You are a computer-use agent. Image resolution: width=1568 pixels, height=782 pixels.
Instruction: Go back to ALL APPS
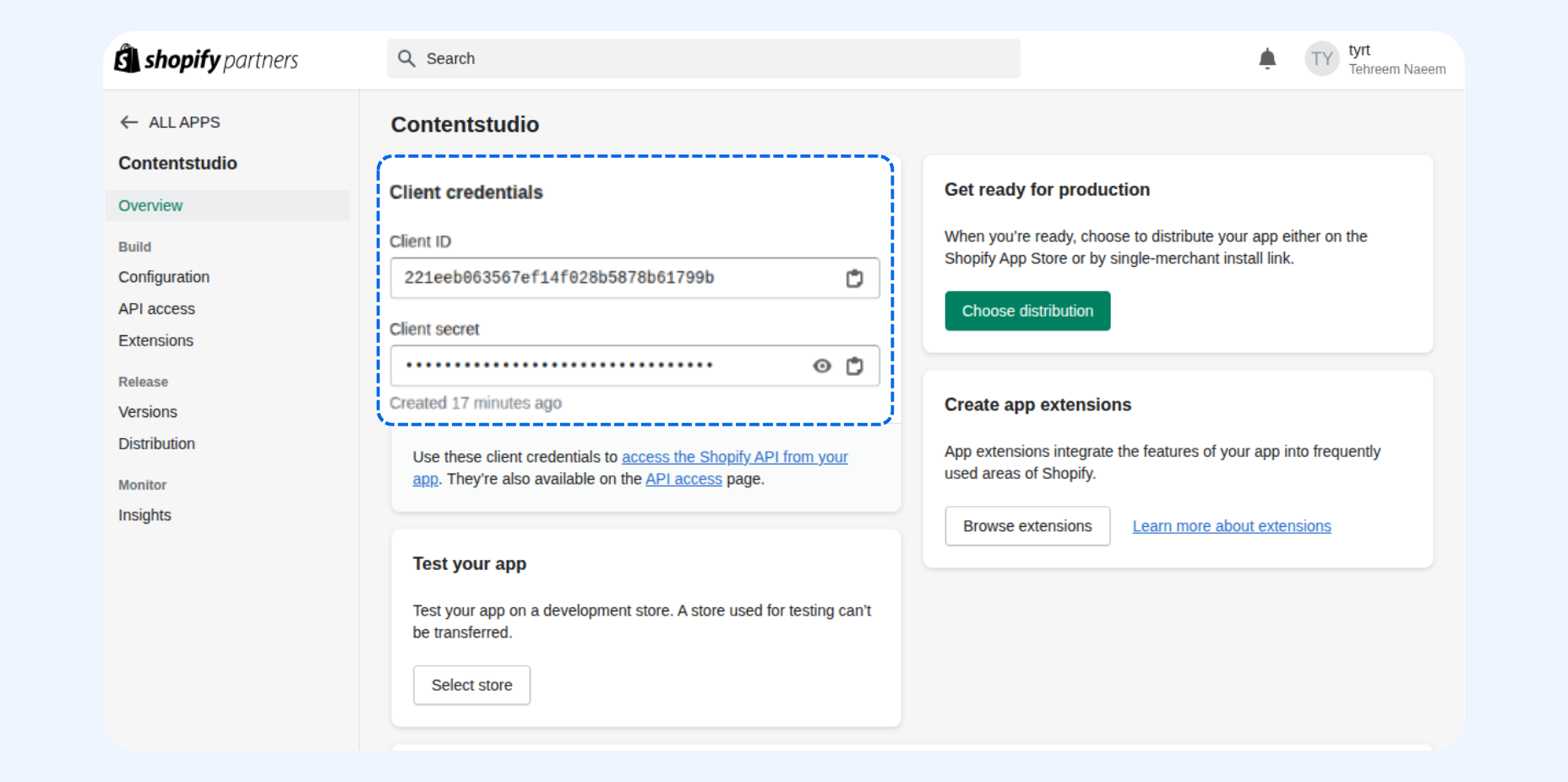[184, 122]
